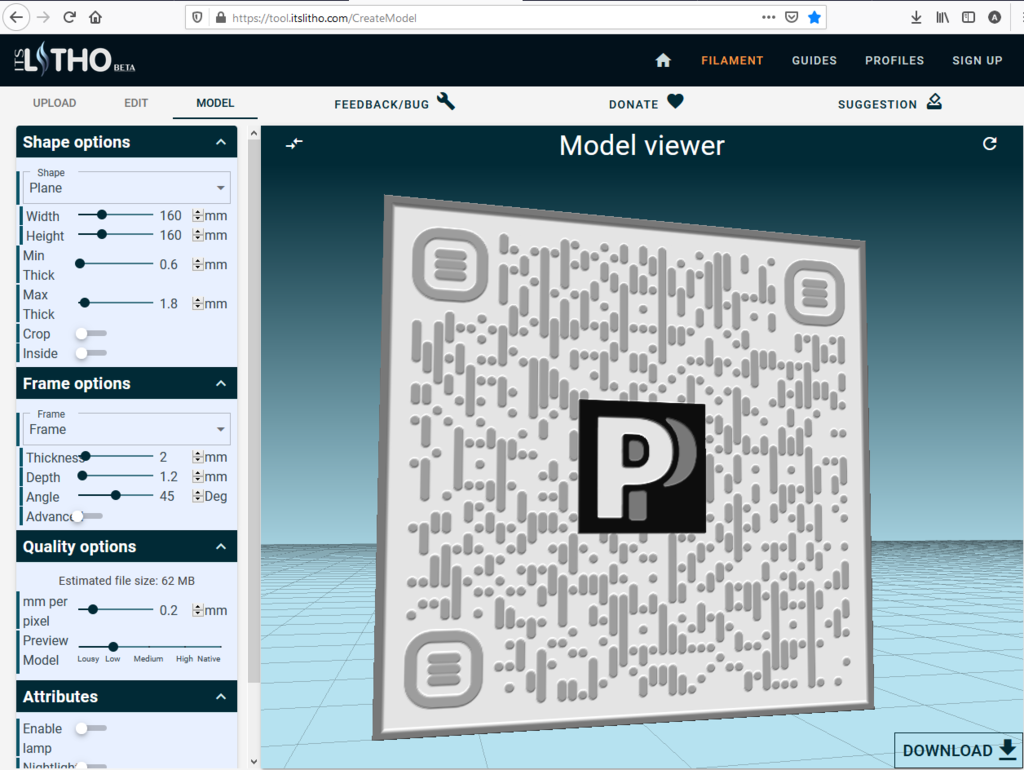Click the Download button
This screenshot has width=1024, height=770.
(x=950, y=750)
